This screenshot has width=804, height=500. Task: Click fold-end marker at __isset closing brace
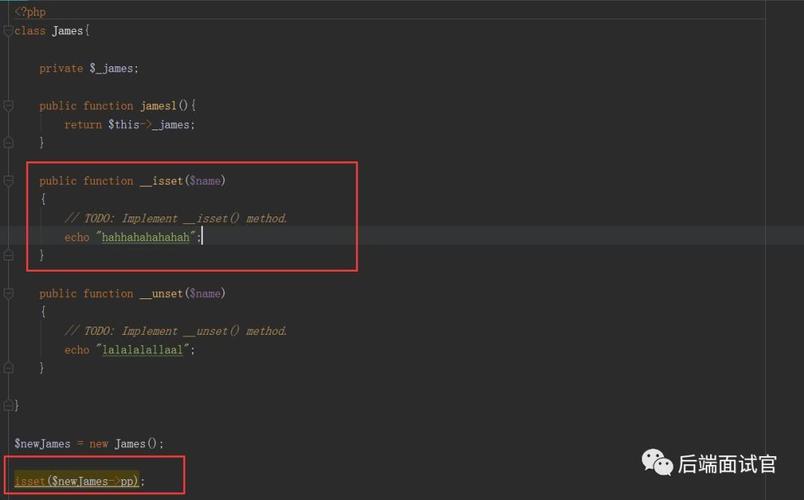pyautogui.click(x=8, y=255)
